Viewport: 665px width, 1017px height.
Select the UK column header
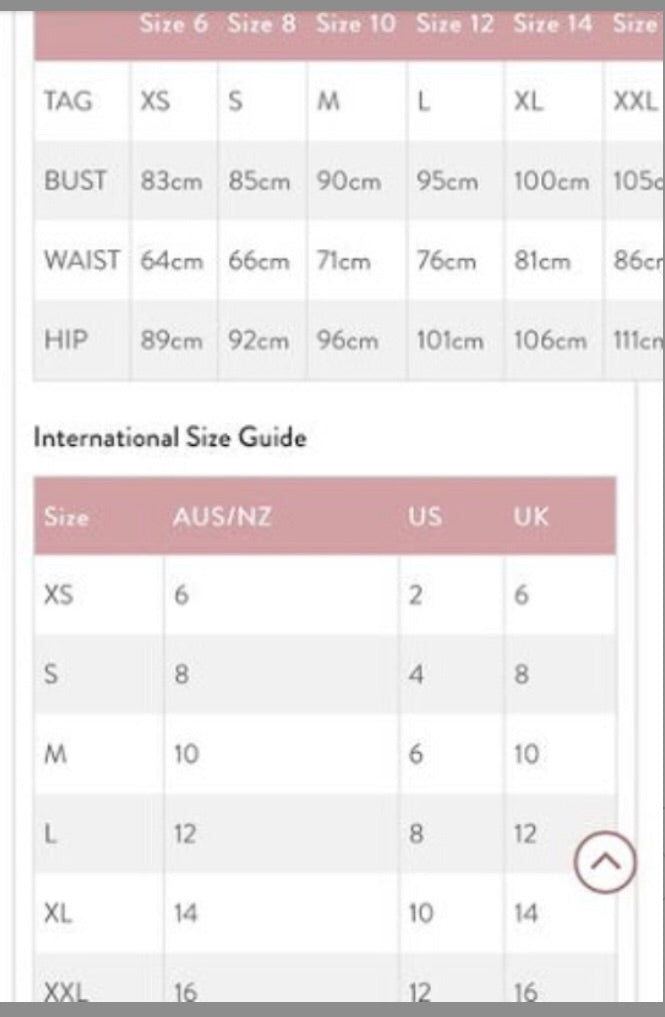pyautogui.click(x=531, y=518)
